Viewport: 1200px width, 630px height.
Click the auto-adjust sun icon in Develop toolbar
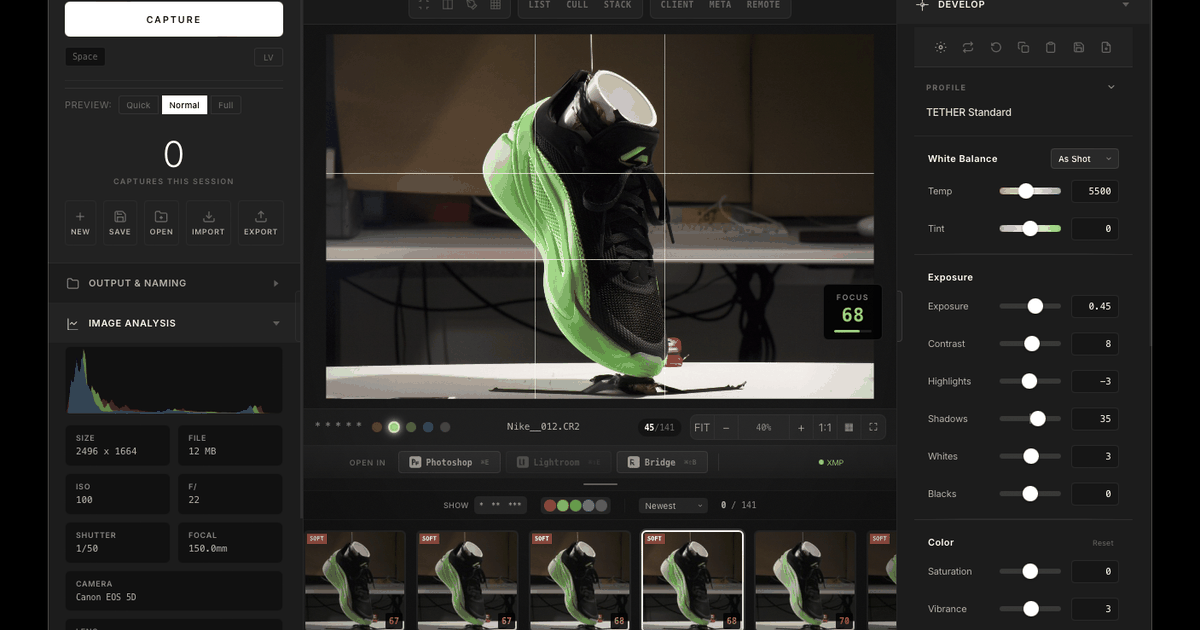click(941, 47)
